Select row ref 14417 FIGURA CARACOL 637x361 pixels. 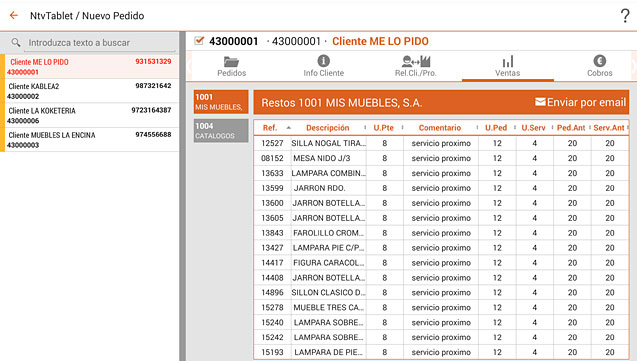(x=441, y=263)
